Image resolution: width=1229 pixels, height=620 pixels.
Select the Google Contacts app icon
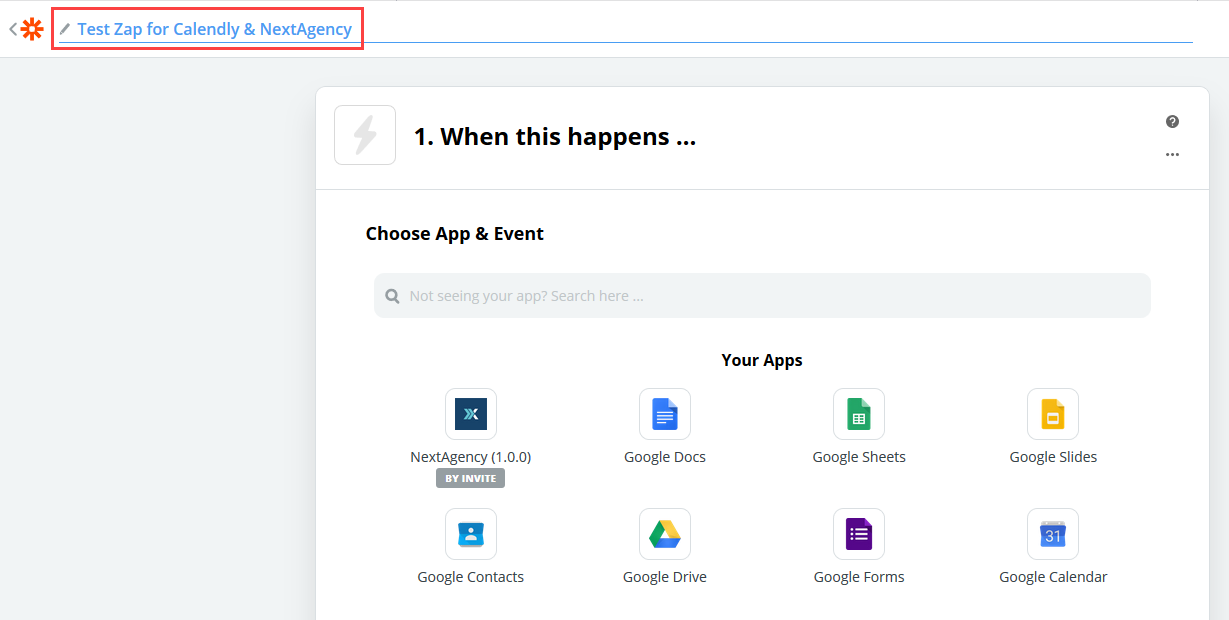[x=471, y=534]
